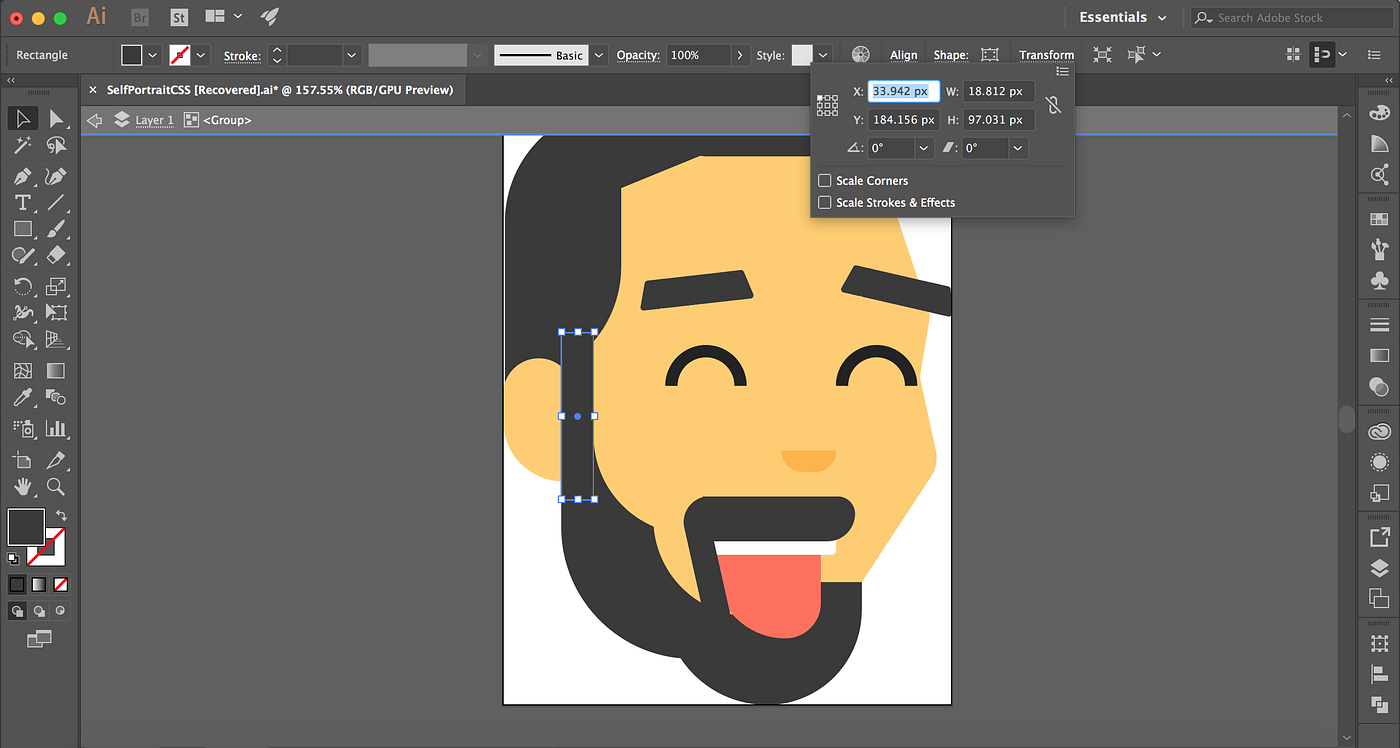1400x748 pixels.
Task: Open the rotation angle dropdown
Action: [x=924, y=148]
